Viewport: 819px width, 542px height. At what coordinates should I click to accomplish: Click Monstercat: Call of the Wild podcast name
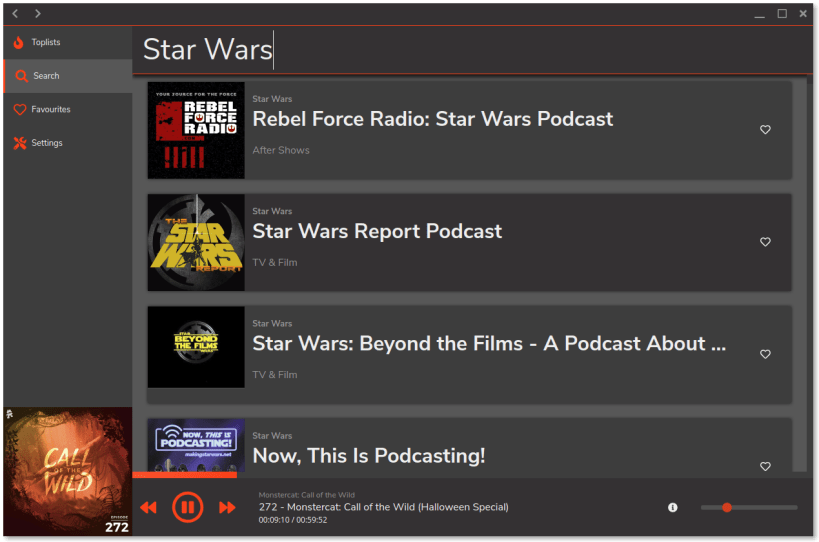307,495
